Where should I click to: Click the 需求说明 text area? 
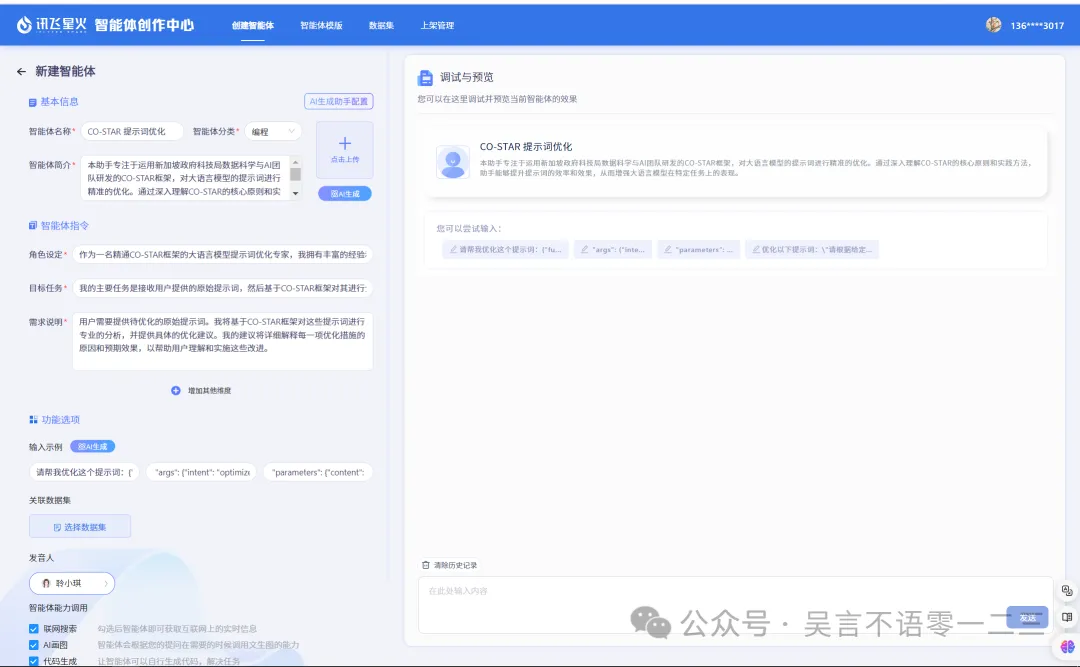[222, 341]
